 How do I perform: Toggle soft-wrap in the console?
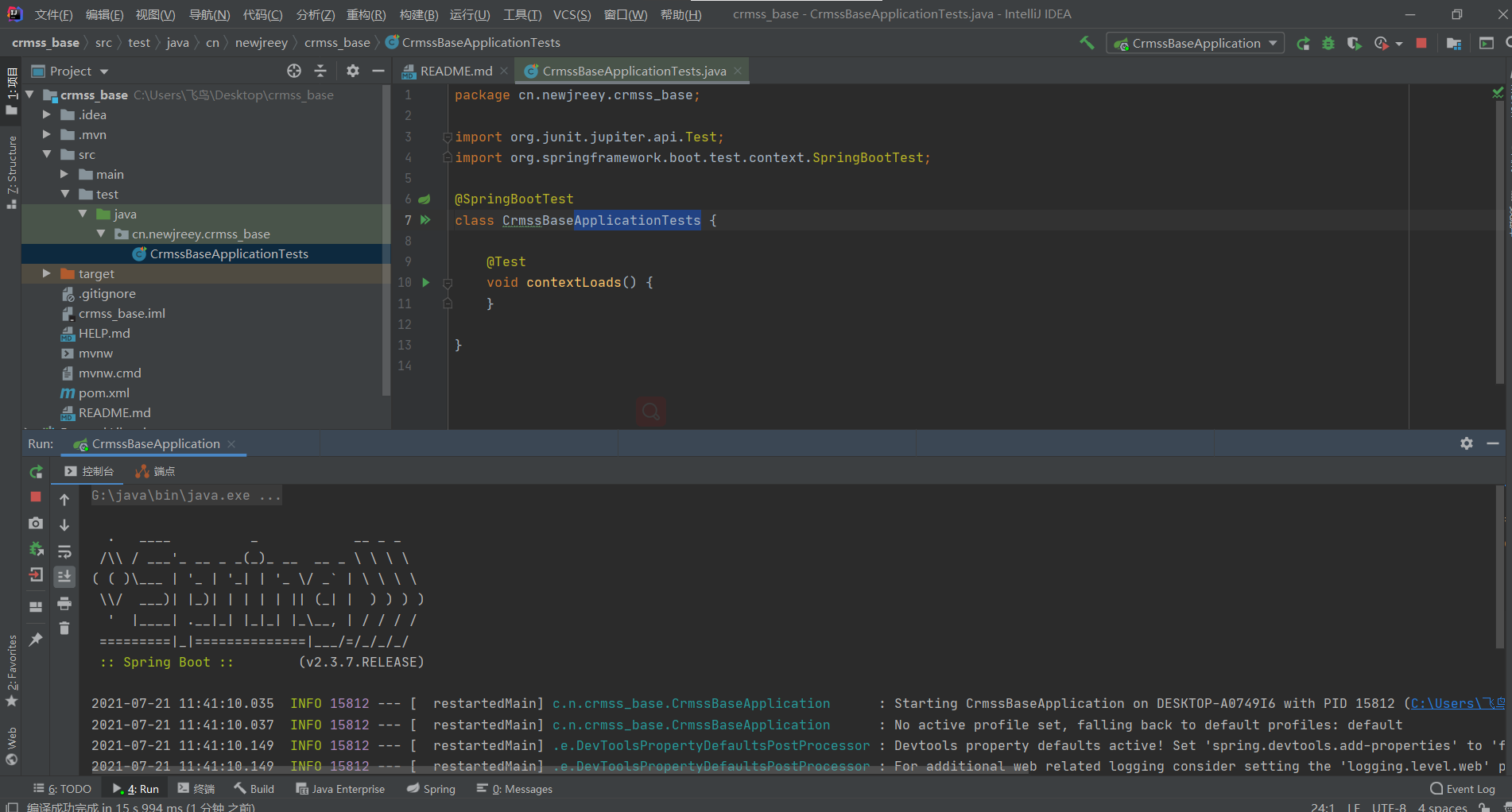click(64, 551)
